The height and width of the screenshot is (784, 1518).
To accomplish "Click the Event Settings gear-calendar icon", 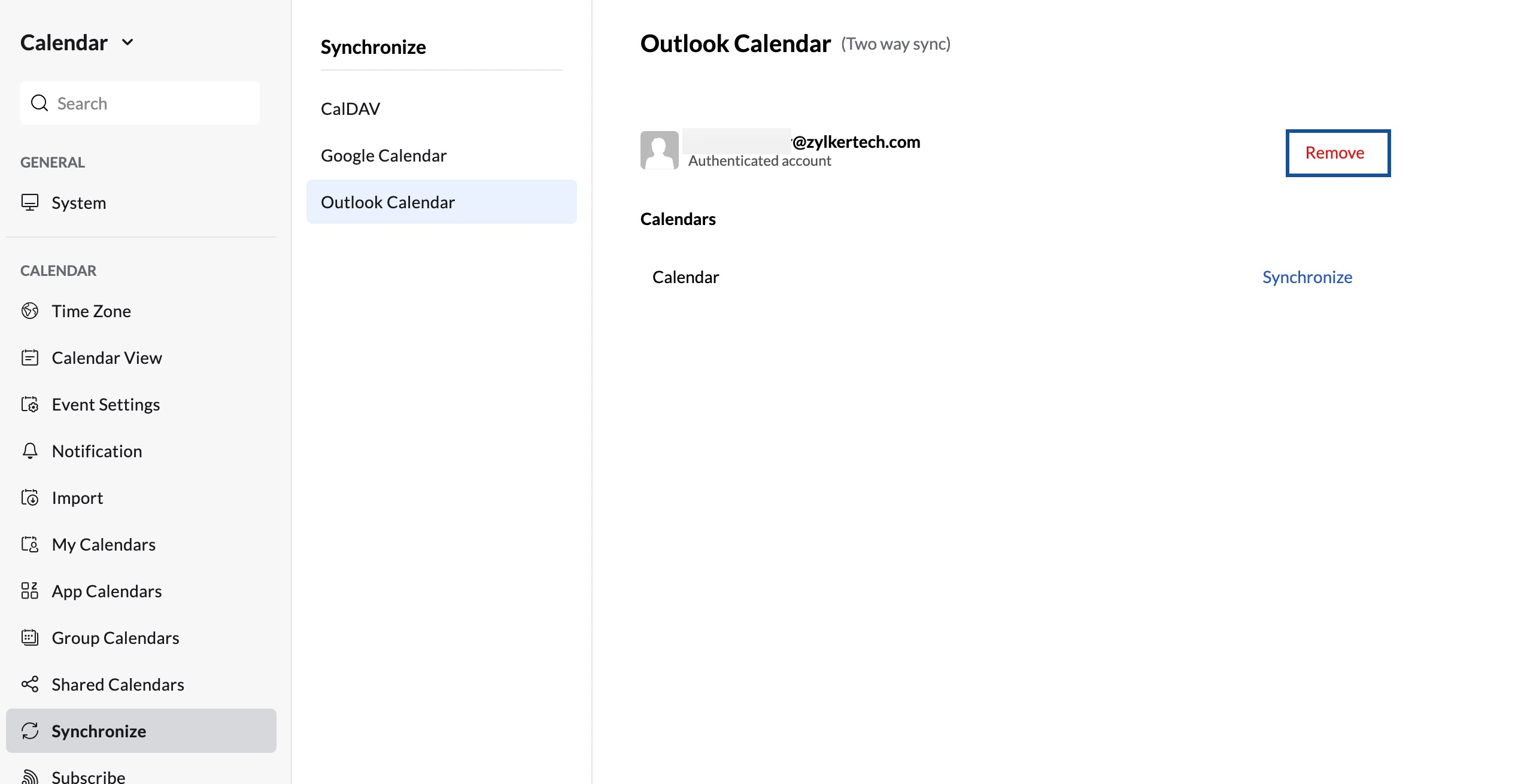I will 30,404.
